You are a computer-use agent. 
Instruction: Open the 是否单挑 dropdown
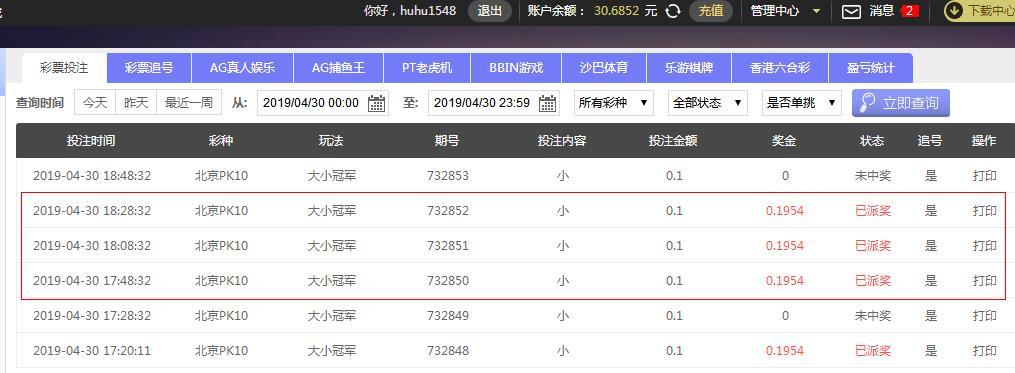pyautogui.click(x=801, y=103)
